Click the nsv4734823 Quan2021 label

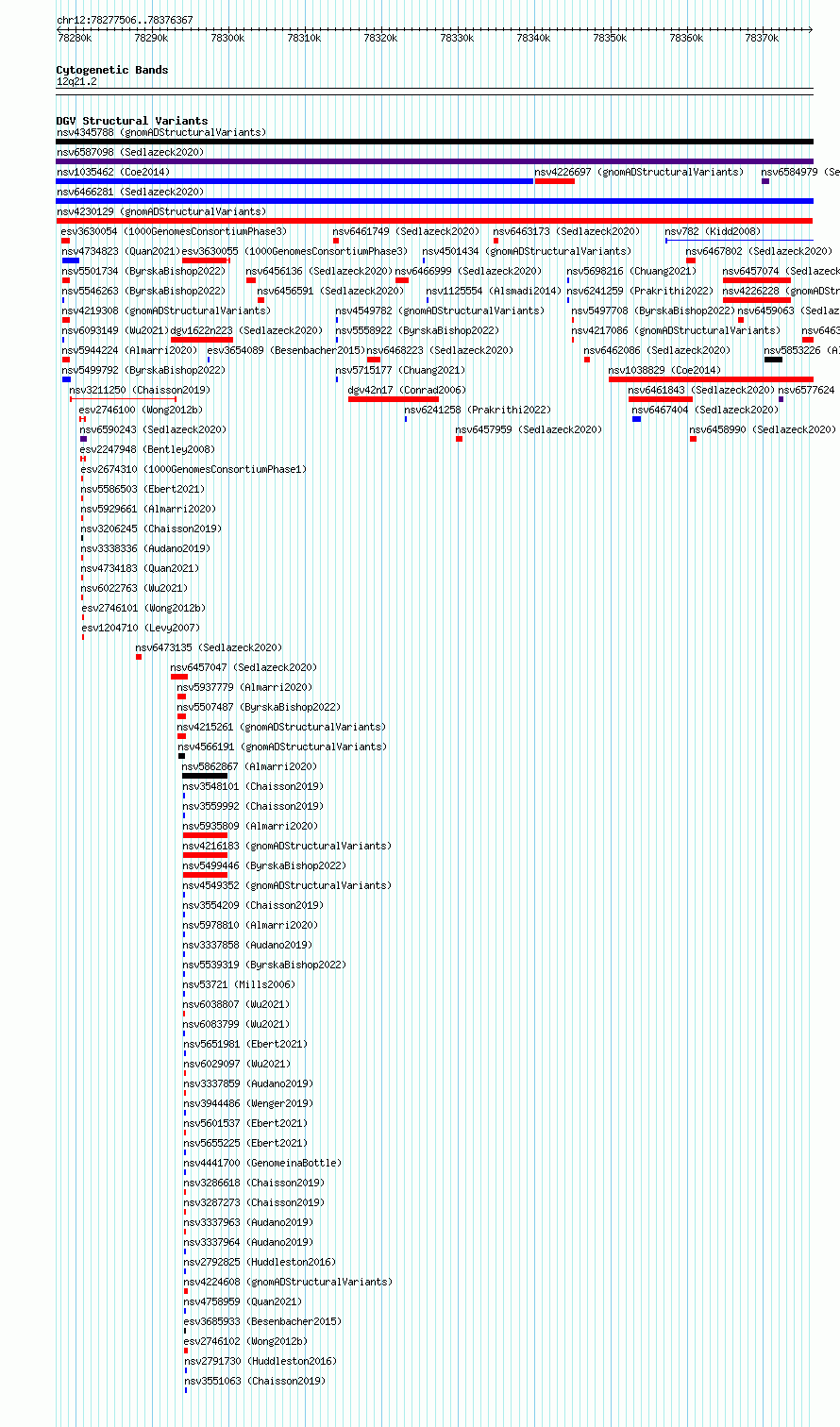pos(121,251)
